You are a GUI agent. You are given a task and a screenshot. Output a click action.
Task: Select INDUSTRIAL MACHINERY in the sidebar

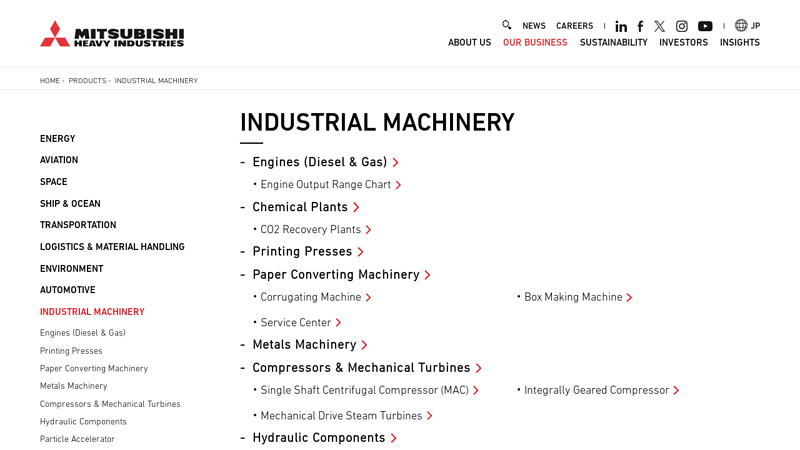[x=92, y=312]
